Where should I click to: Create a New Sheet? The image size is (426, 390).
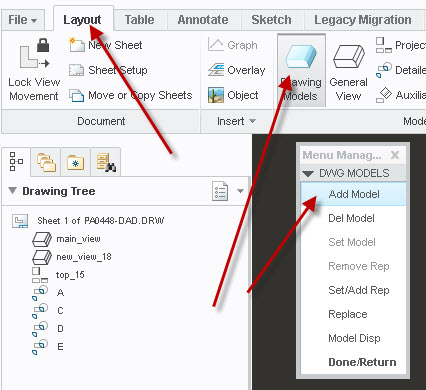coord(105,45)
